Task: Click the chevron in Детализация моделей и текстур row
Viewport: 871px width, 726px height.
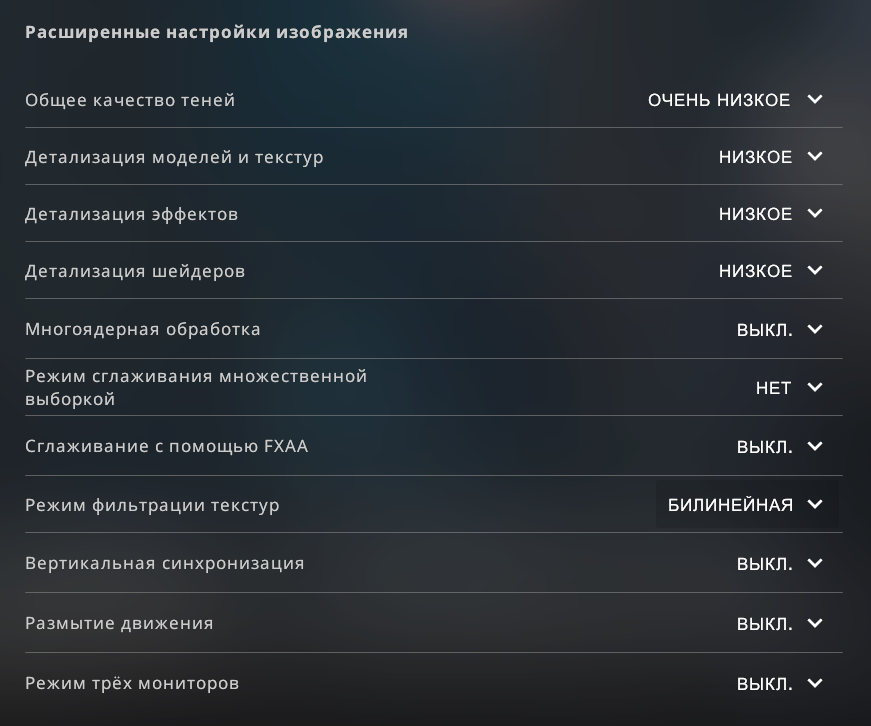Action: point(815,157)
